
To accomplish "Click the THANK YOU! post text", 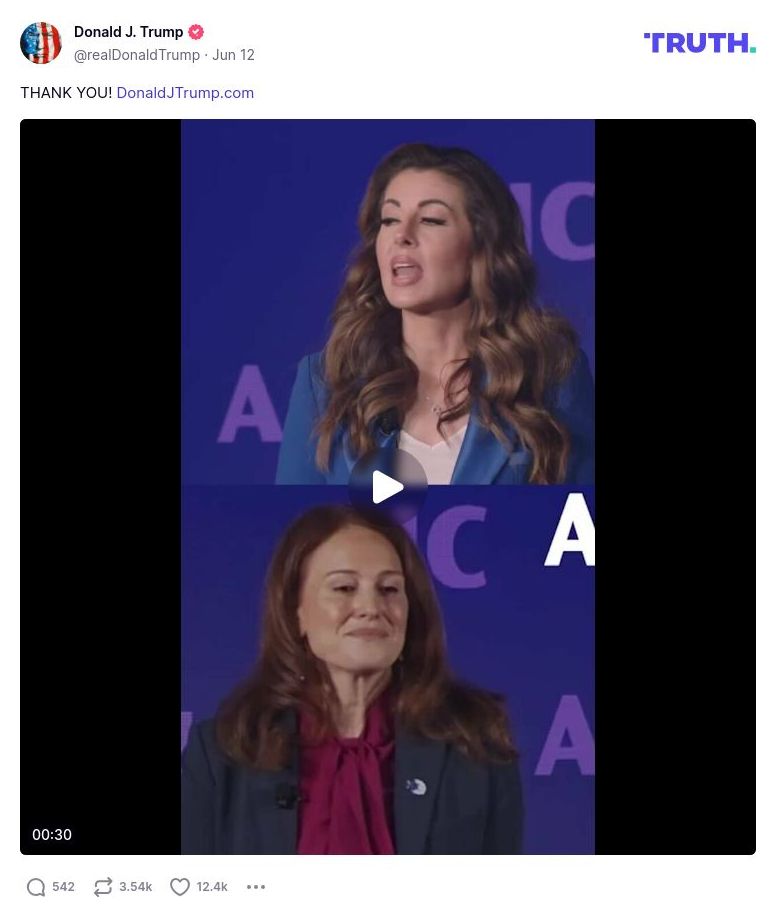I will pos(66,92).
